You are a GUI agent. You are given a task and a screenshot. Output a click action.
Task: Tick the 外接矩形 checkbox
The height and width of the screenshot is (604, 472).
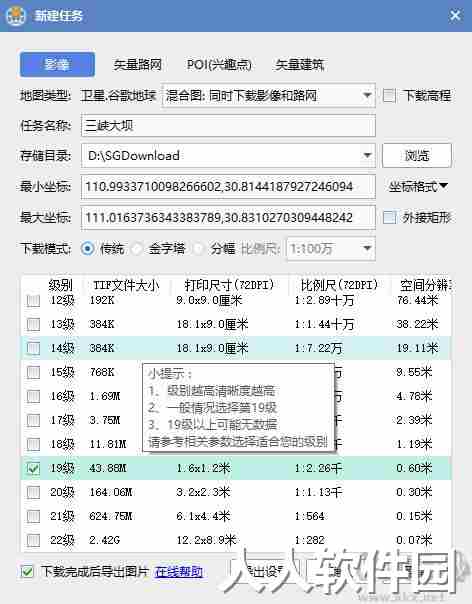tap(389, 217)
